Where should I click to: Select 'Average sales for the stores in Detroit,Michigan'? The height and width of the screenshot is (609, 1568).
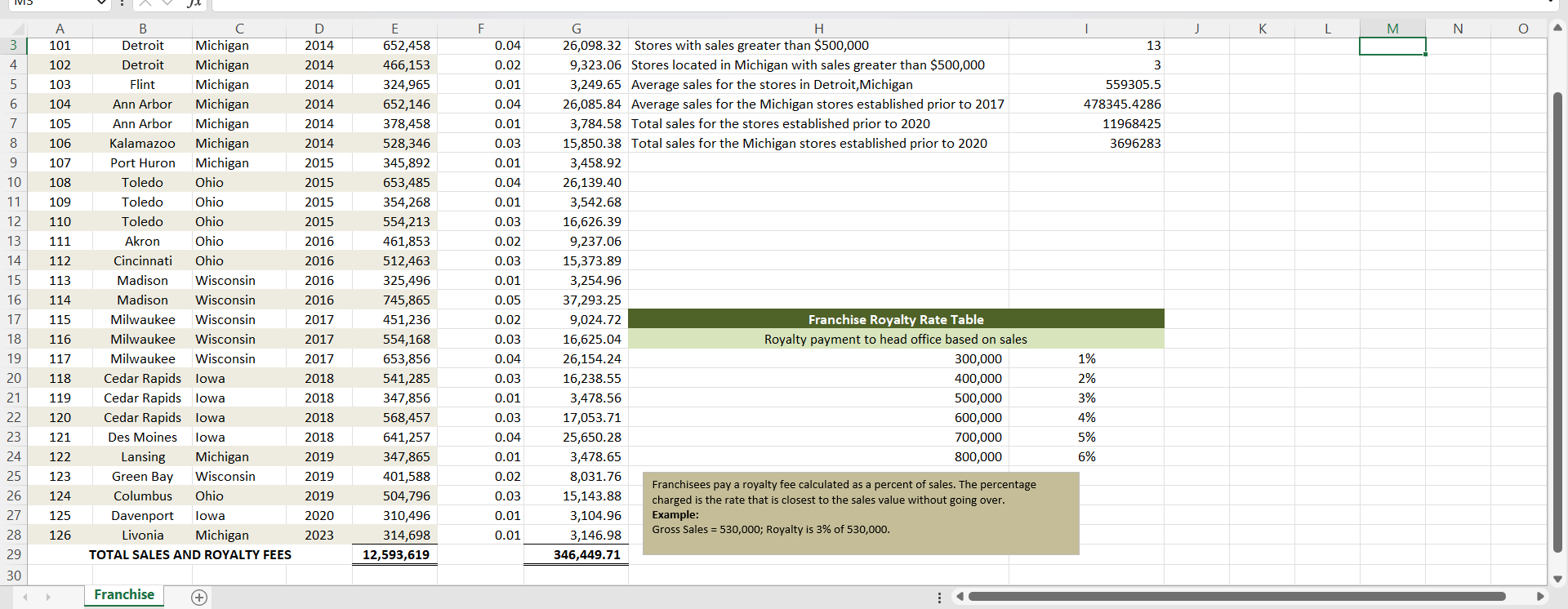click(x=818, y=85)
